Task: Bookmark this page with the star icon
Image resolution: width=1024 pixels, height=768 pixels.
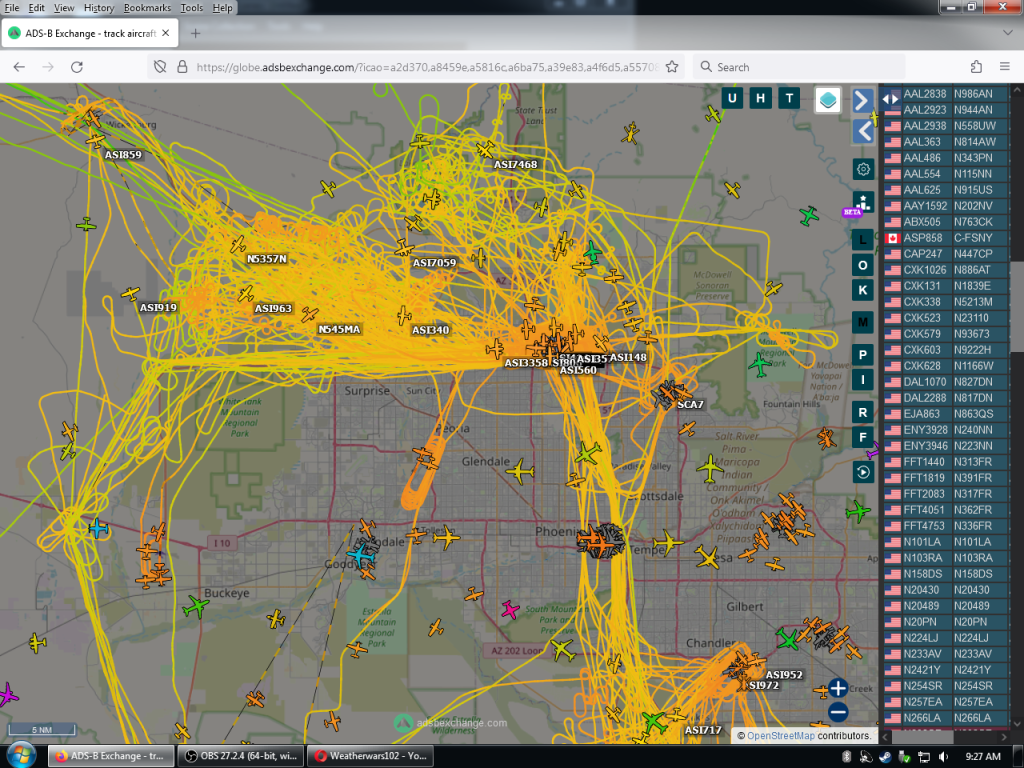Action: click(672, 67)
